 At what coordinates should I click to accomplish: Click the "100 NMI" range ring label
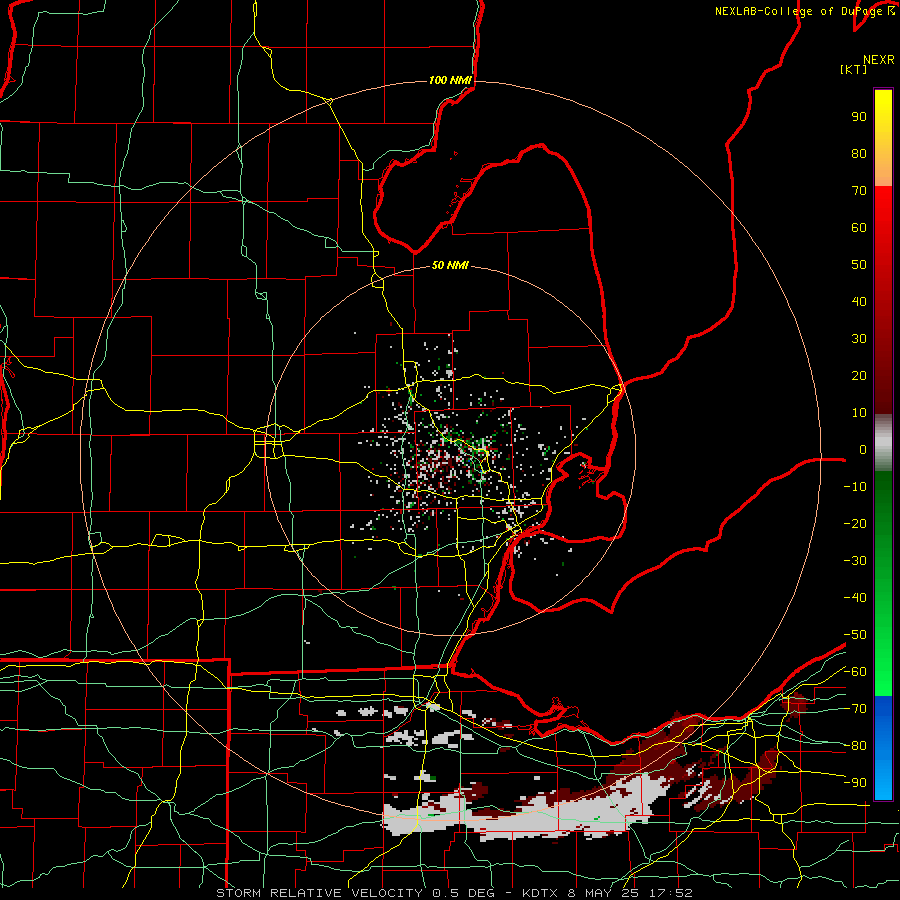tap(450, 80)
